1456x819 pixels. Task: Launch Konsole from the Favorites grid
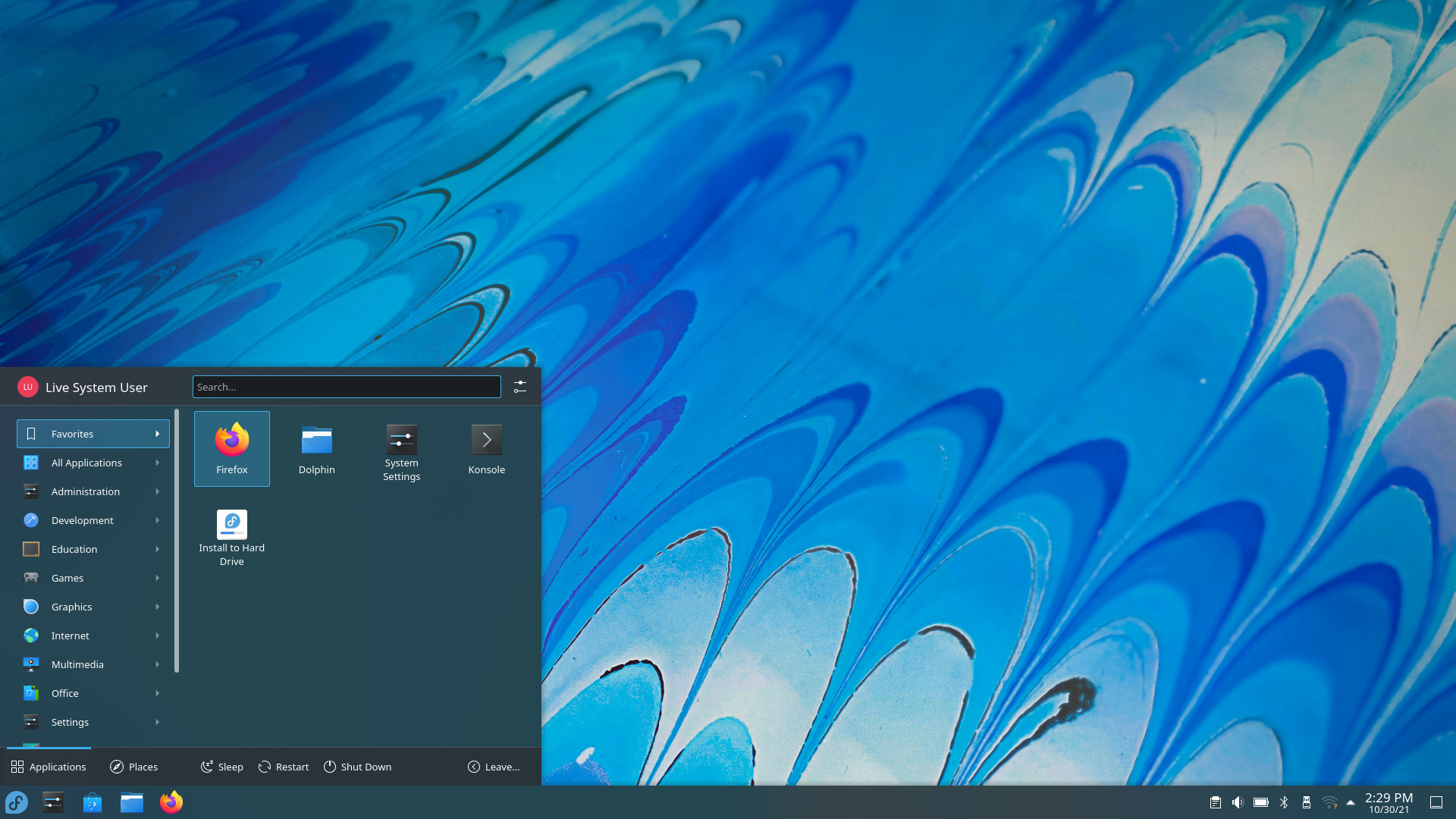pos(486,449)
